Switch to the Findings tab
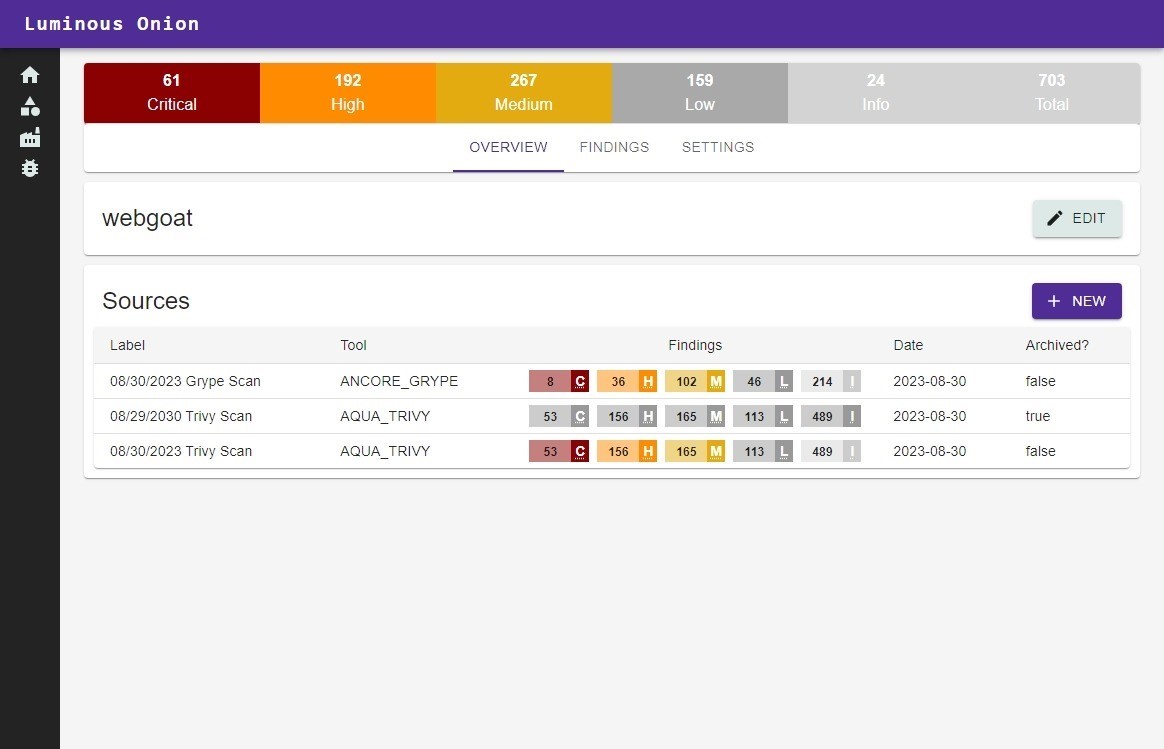The image size is (1164, 749). [x=614, y=147]
